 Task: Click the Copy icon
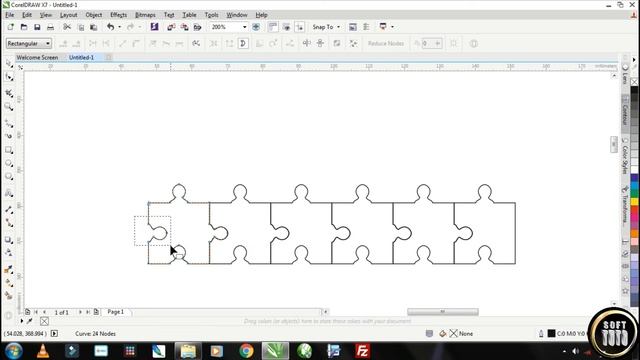80,27
